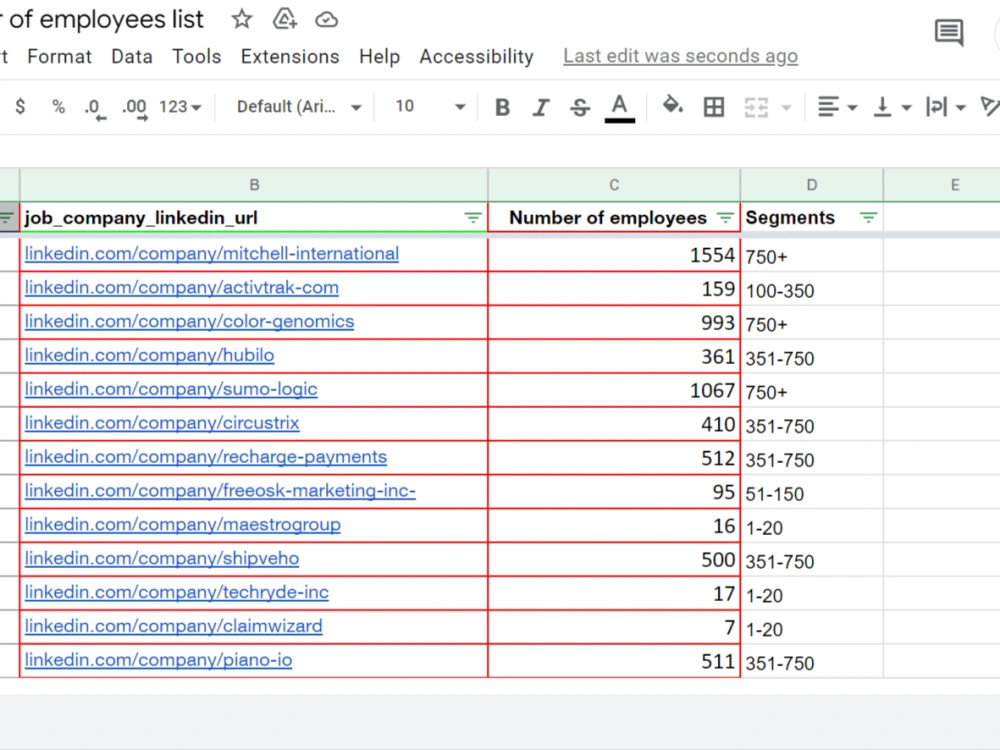Open the shipveho LinkedIn link
The image size is (1000, 750).
point(162,558)
